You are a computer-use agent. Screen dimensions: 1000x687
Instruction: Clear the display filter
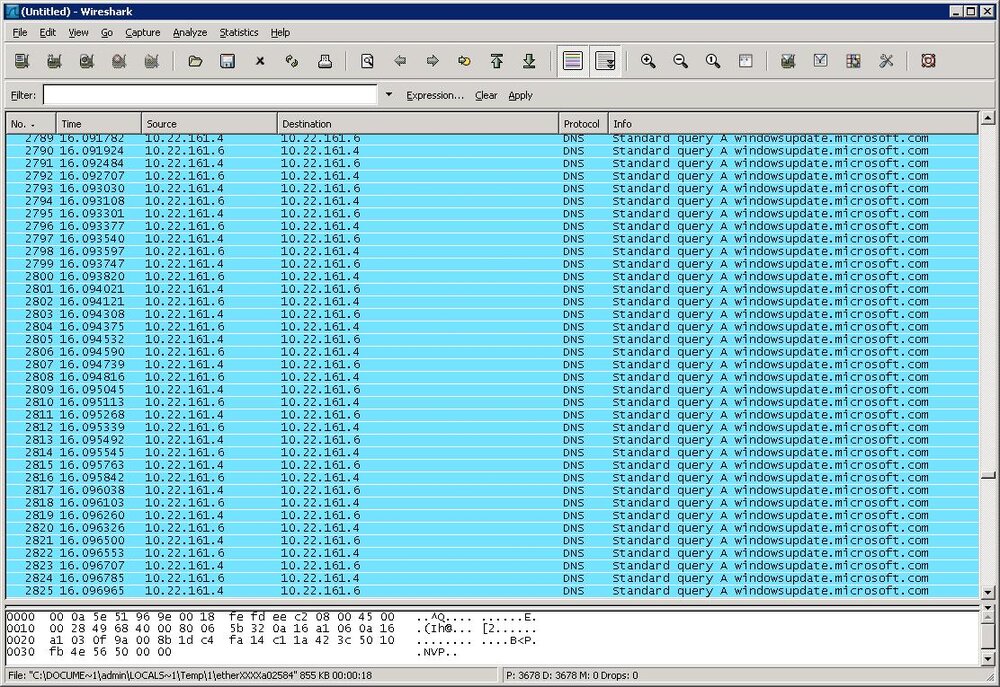pyautogui.click(x=486, y=95)
